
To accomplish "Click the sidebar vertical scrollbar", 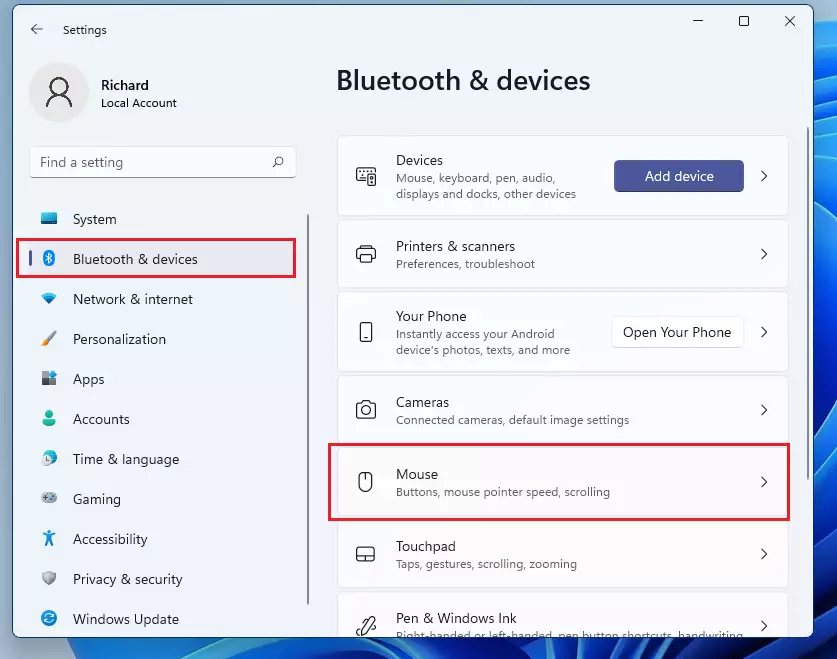I will point(308,409).
